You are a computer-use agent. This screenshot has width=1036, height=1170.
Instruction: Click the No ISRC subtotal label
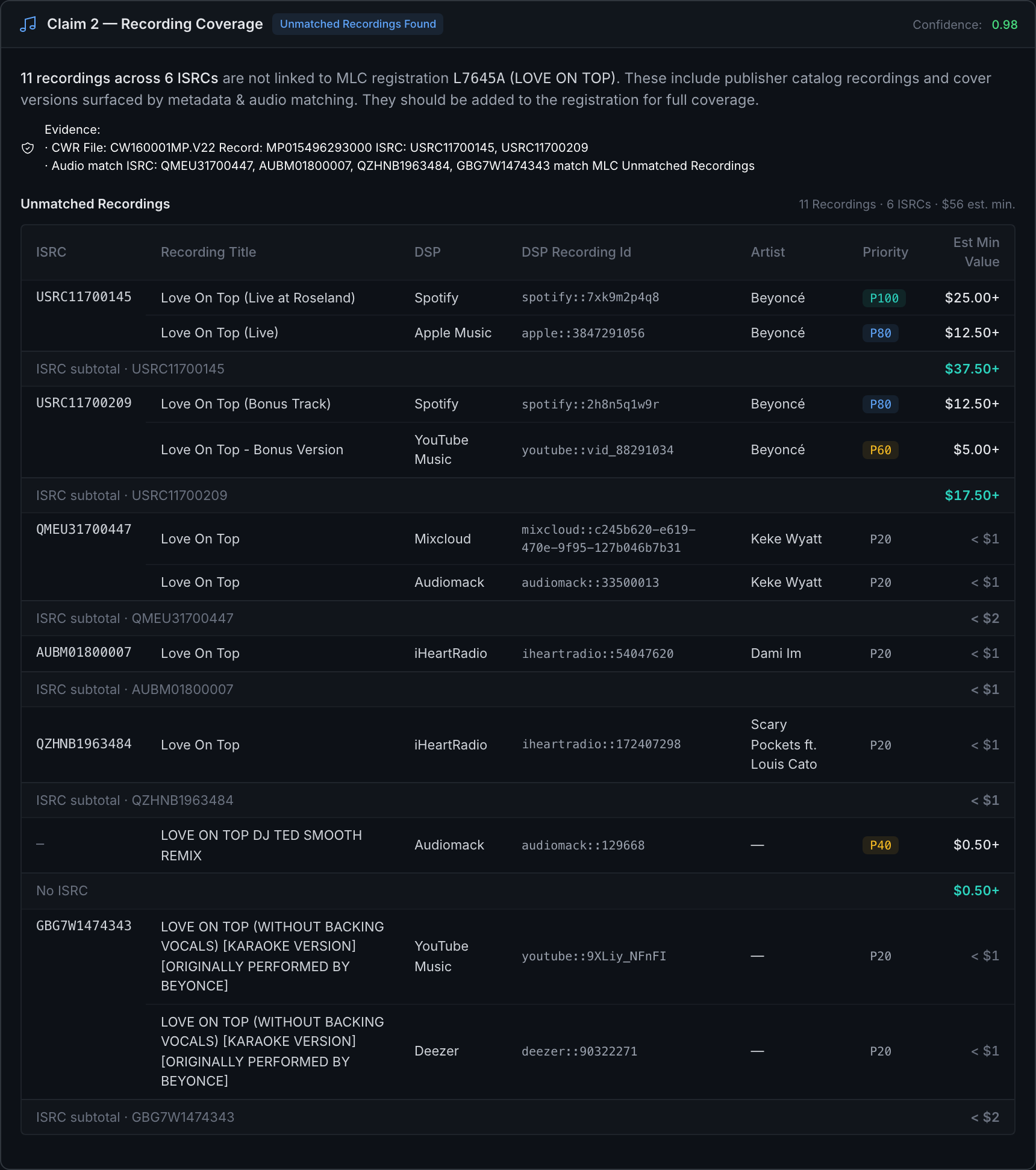click(x=62, y=890)
